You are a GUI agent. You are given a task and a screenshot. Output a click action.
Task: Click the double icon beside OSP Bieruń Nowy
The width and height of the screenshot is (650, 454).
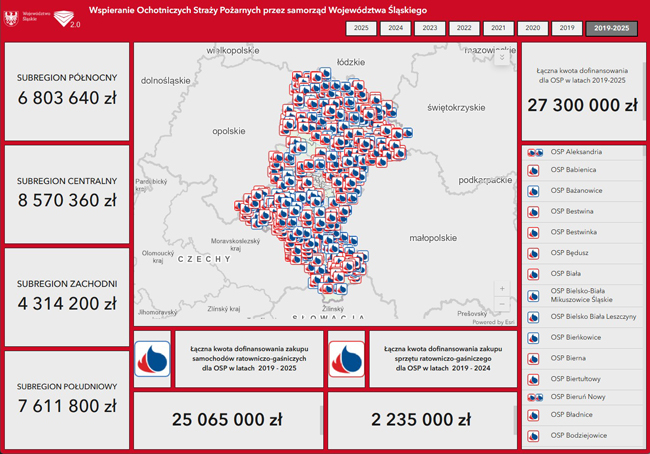tap(535, 398)
